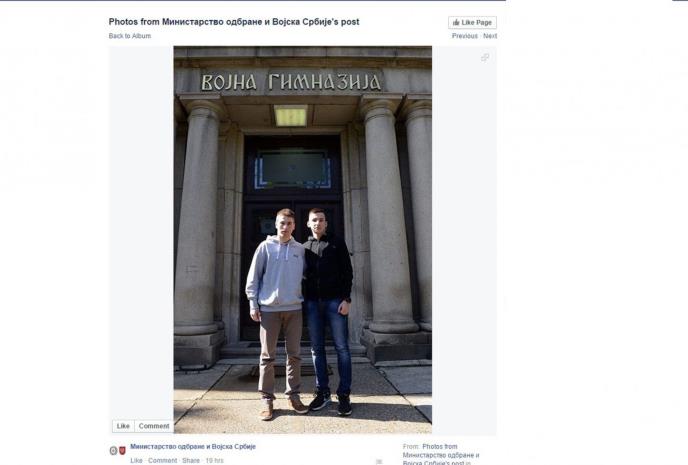Click the Like link under the page name
688x465 pixels.
[136, 461]
